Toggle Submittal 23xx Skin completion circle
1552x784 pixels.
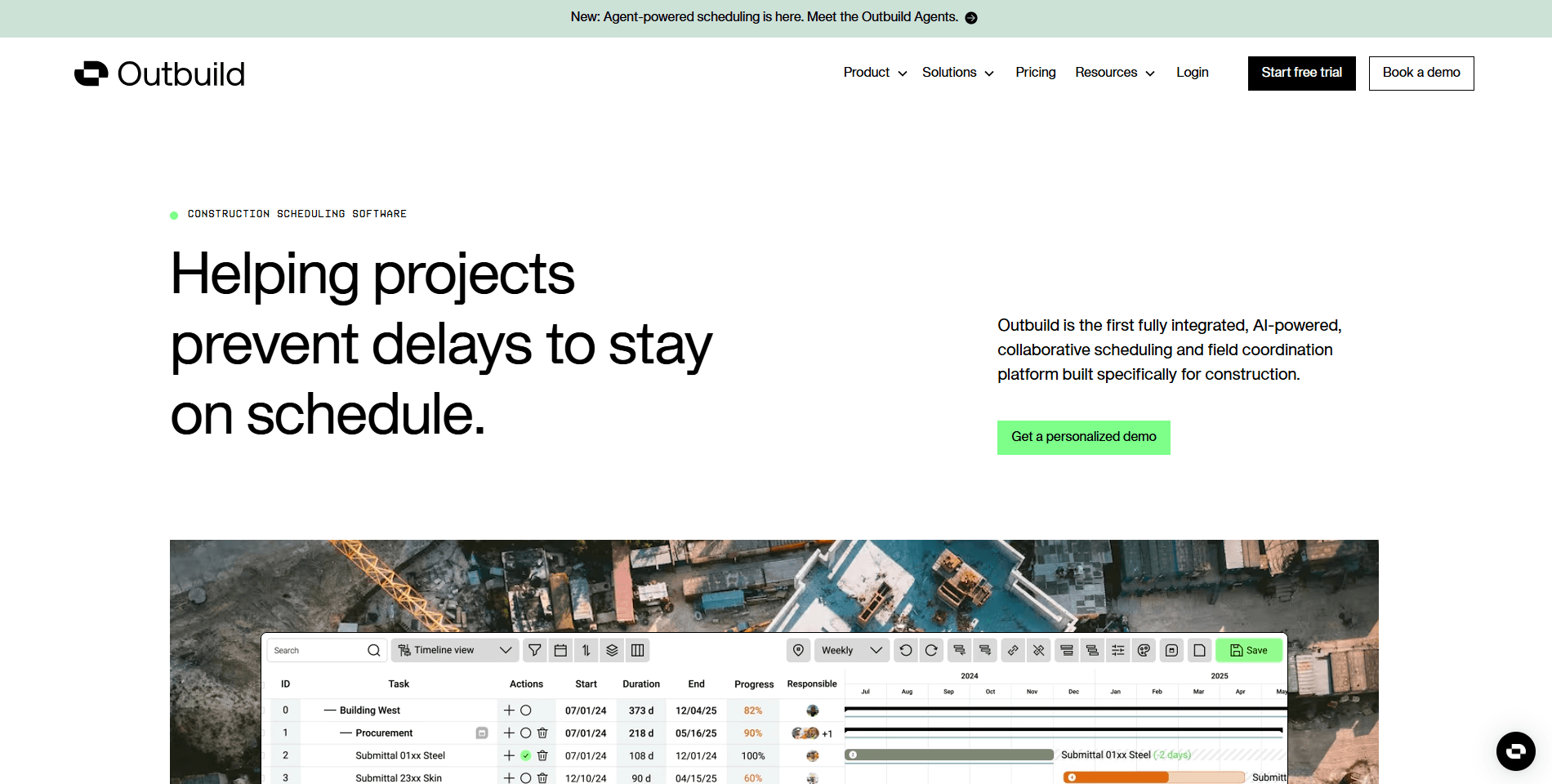[526, 777]
